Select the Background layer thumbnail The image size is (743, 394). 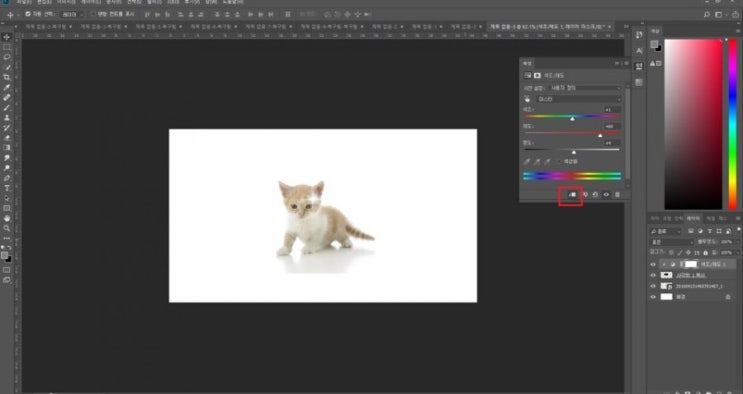[x=667, y=297]
